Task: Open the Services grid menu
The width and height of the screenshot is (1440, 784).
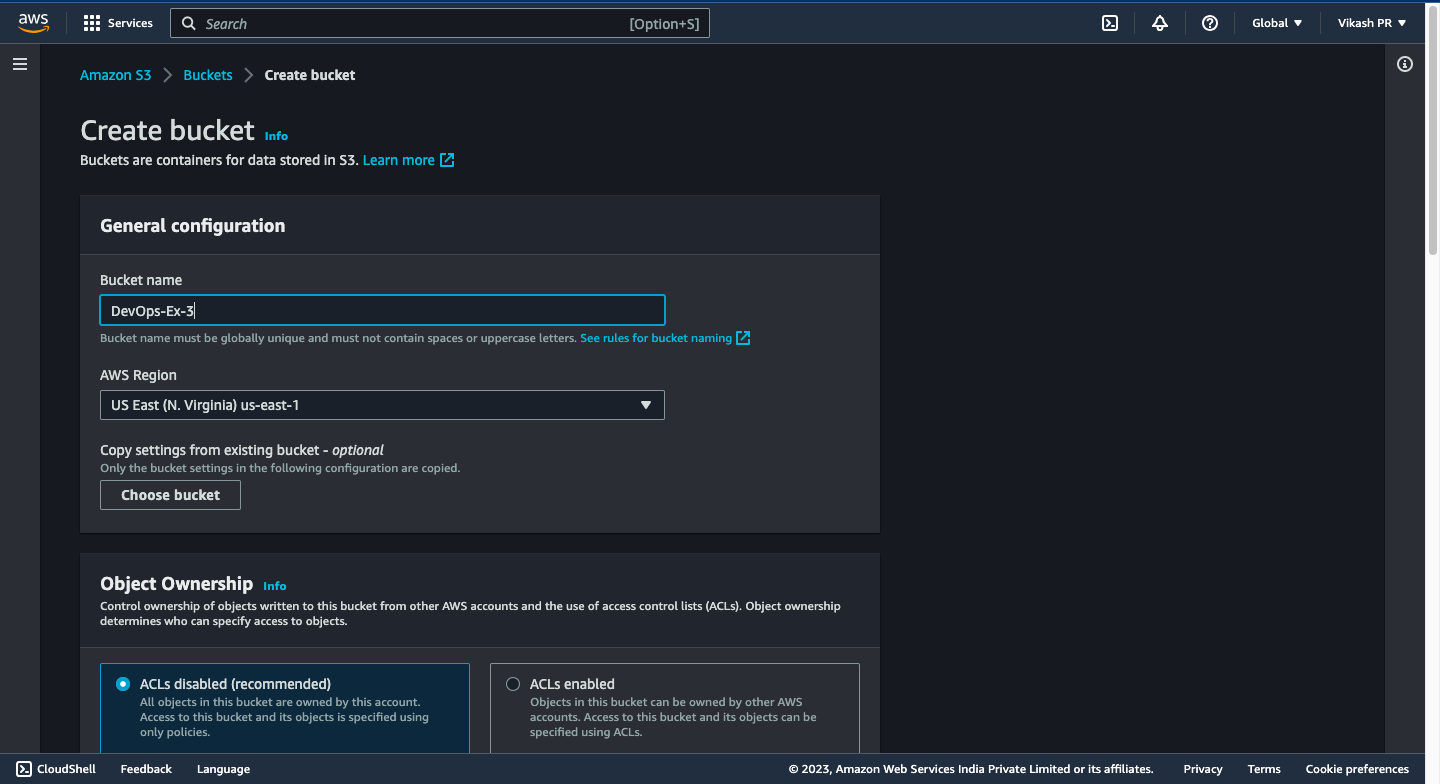Action: point(92,23)
